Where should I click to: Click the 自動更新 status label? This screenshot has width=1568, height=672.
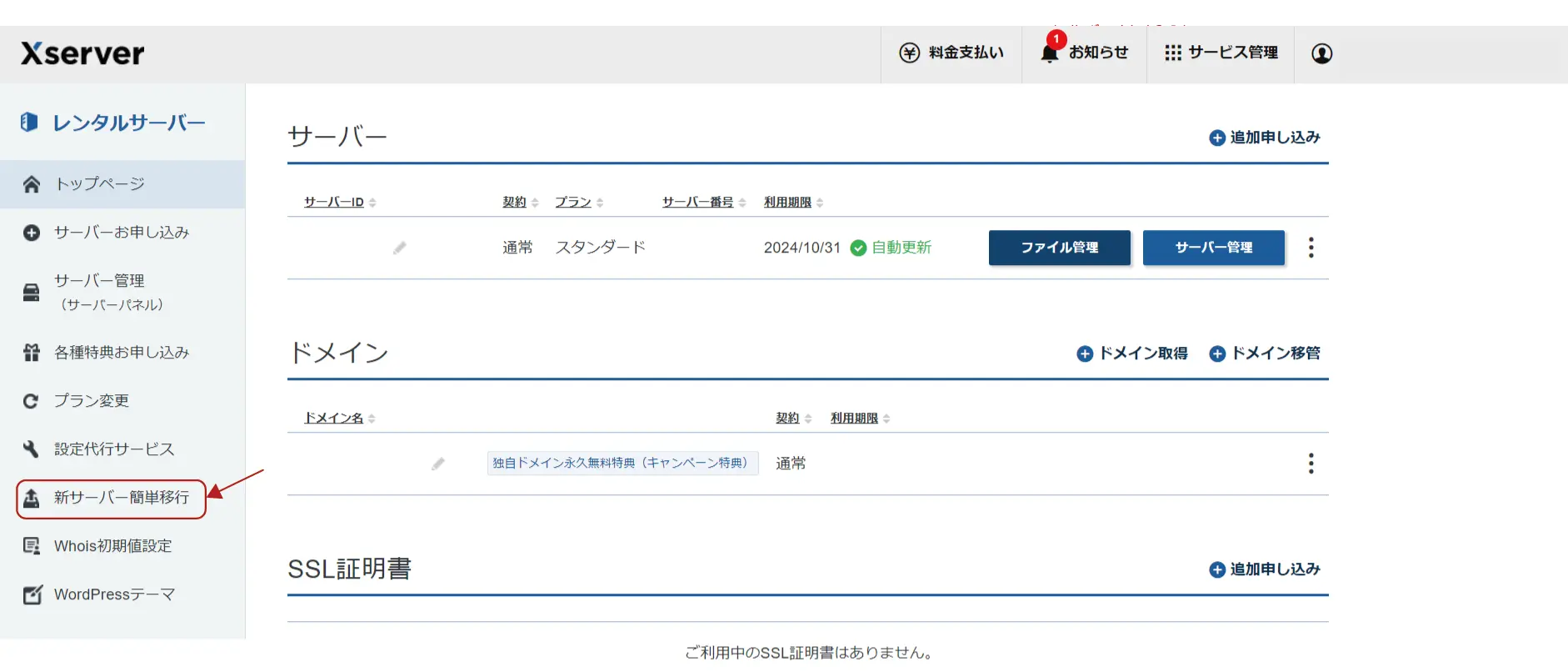pos(901,248)
